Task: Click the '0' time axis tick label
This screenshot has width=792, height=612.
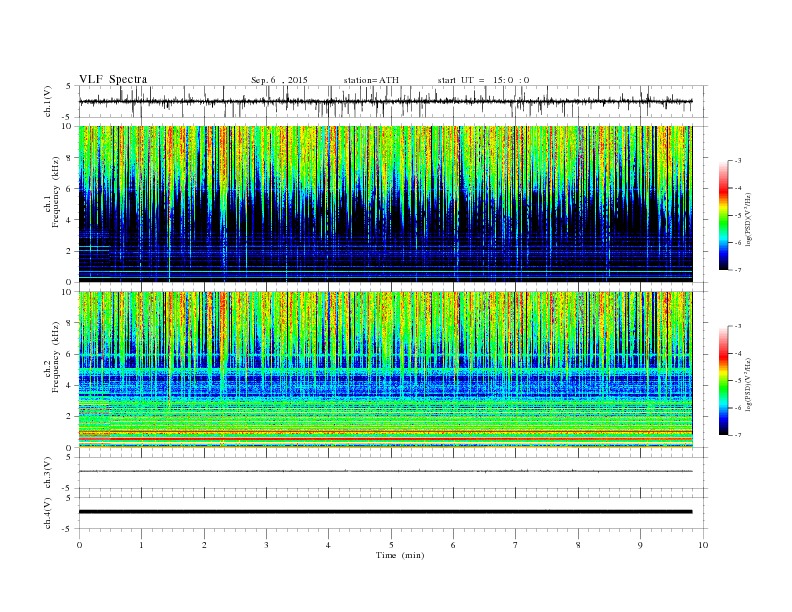Action: pyautogui.click(x=79, y=545)
